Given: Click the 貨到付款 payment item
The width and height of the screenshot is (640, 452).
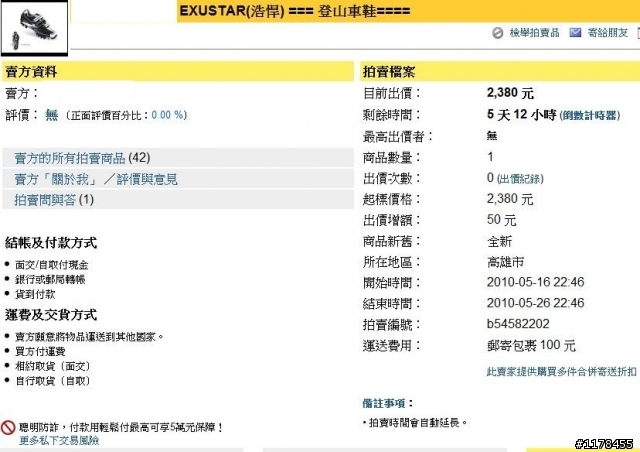Looking at the screenshot, I should 35,294.
